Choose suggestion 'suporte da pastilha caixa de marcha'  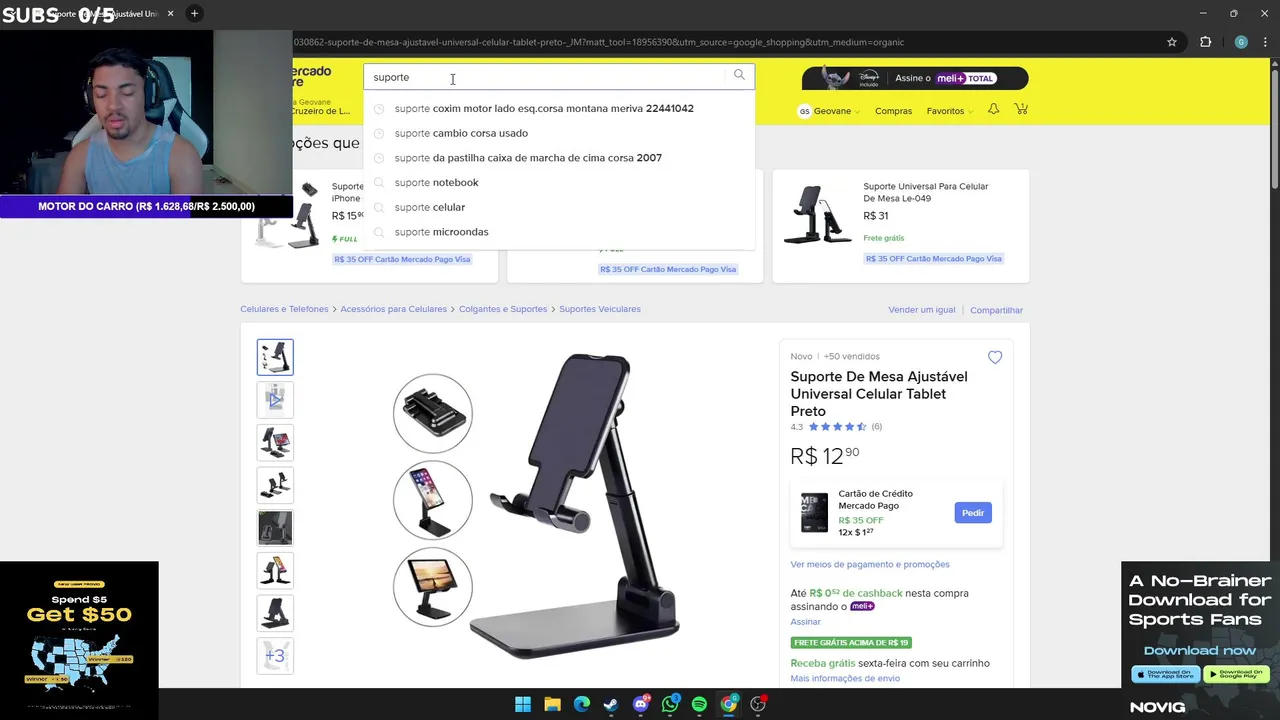click(x=559, y=158)
